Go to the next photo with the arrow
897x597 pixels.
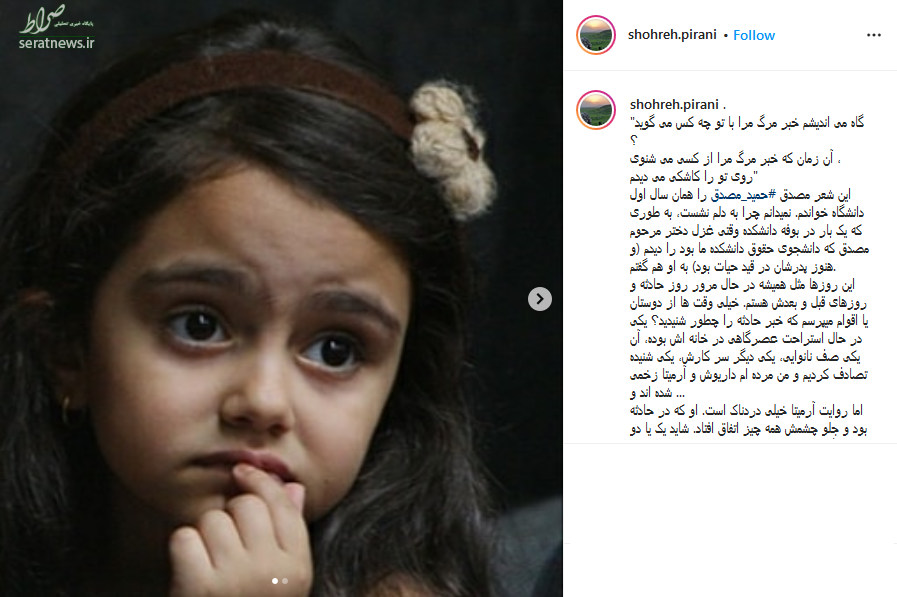[x=539, y=299]
